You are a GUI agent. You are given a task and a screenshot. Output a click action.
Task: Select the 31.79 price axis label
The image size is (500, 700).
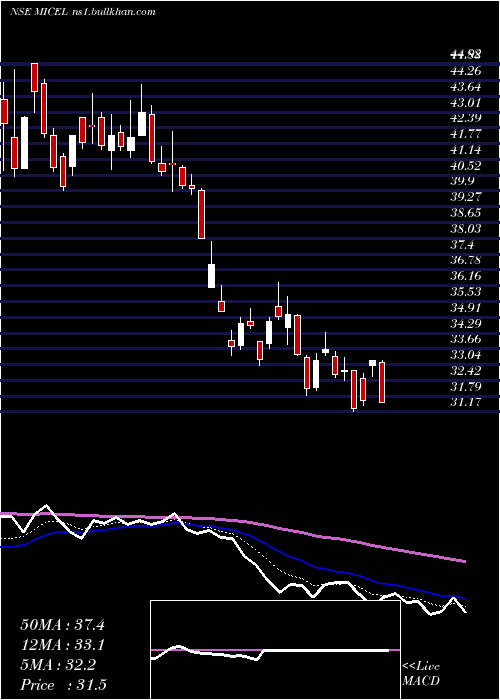[x=466, y=387]
